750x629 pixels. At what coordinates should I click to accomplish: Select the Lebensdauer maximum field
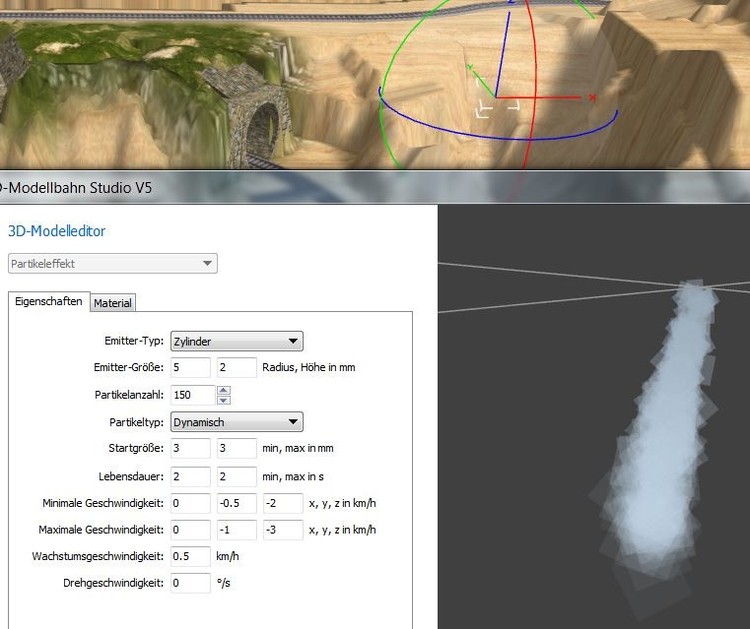236,476
